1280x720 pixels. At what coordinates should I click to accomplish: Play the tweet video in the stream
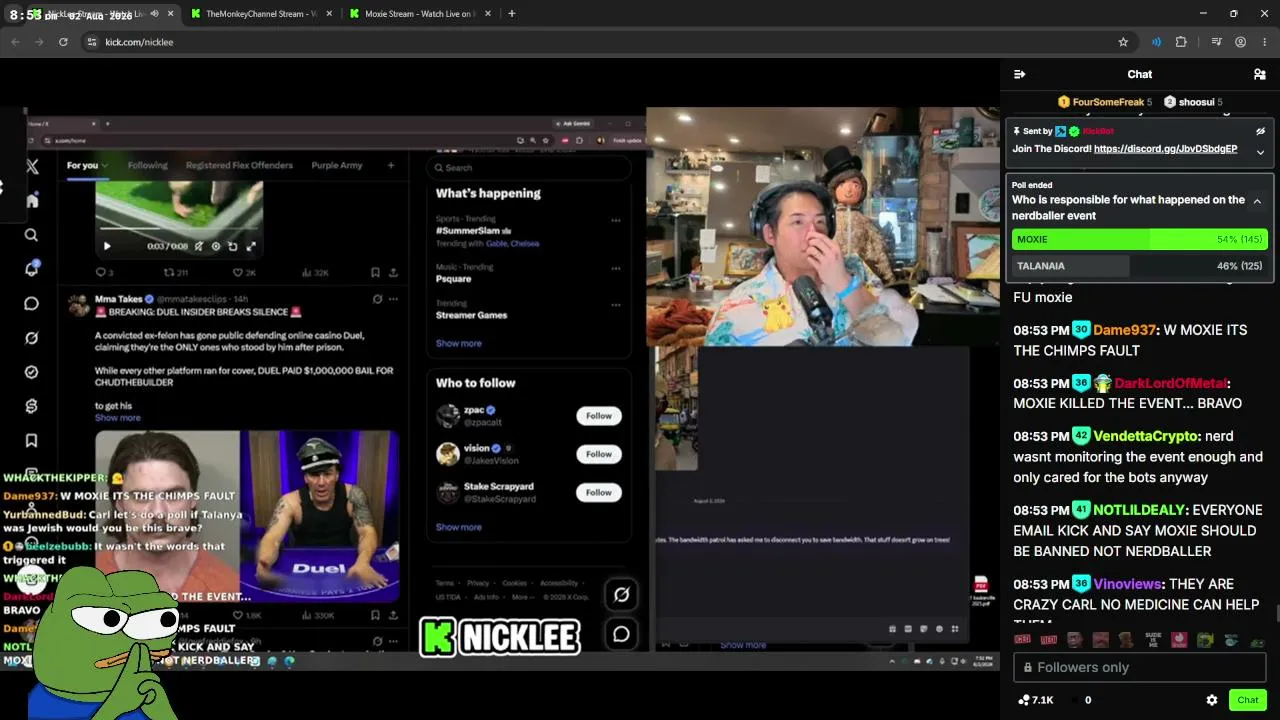[x=107, y=246]
